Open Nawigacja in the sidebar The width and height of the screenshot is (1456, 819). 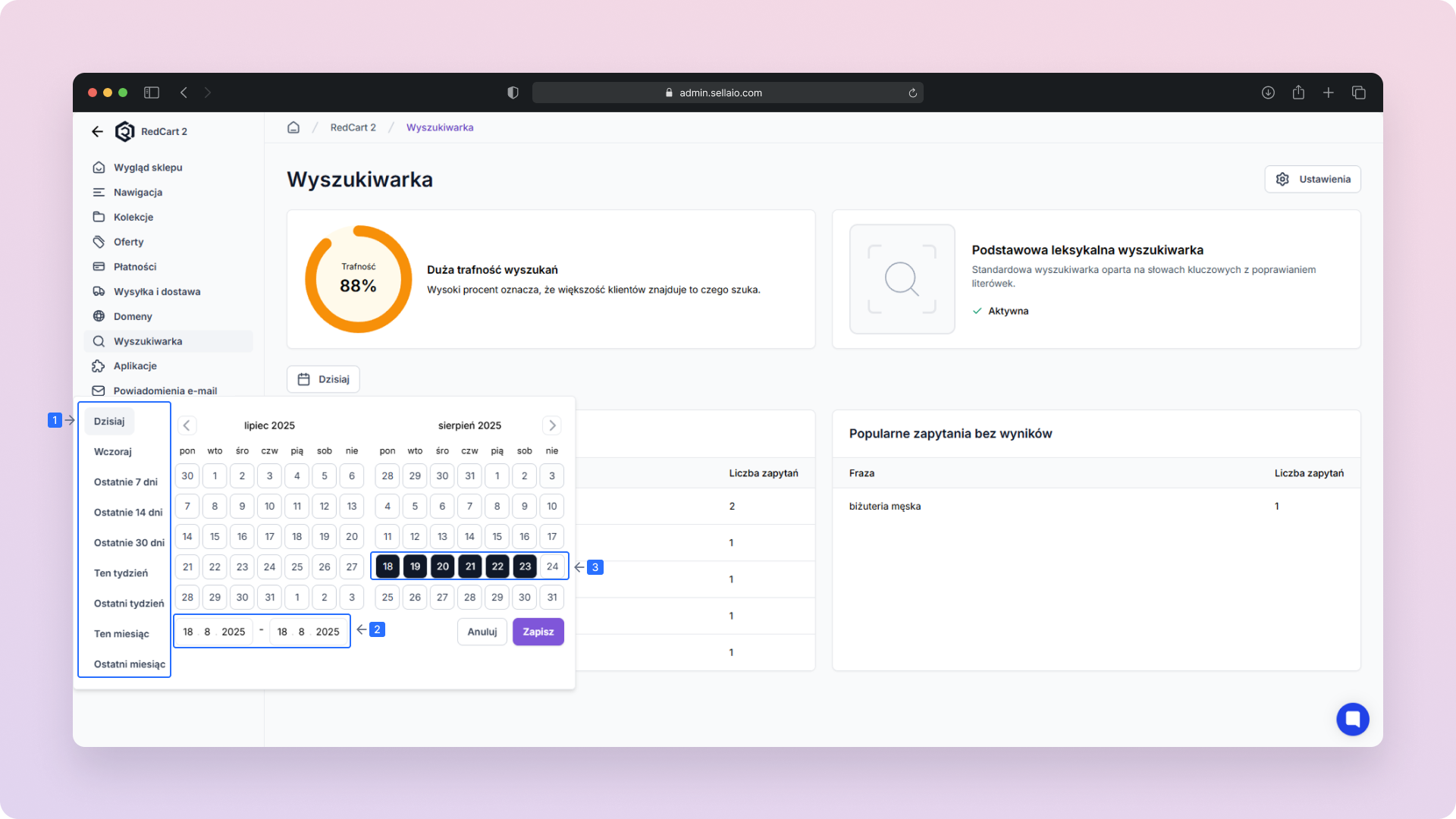137,193
